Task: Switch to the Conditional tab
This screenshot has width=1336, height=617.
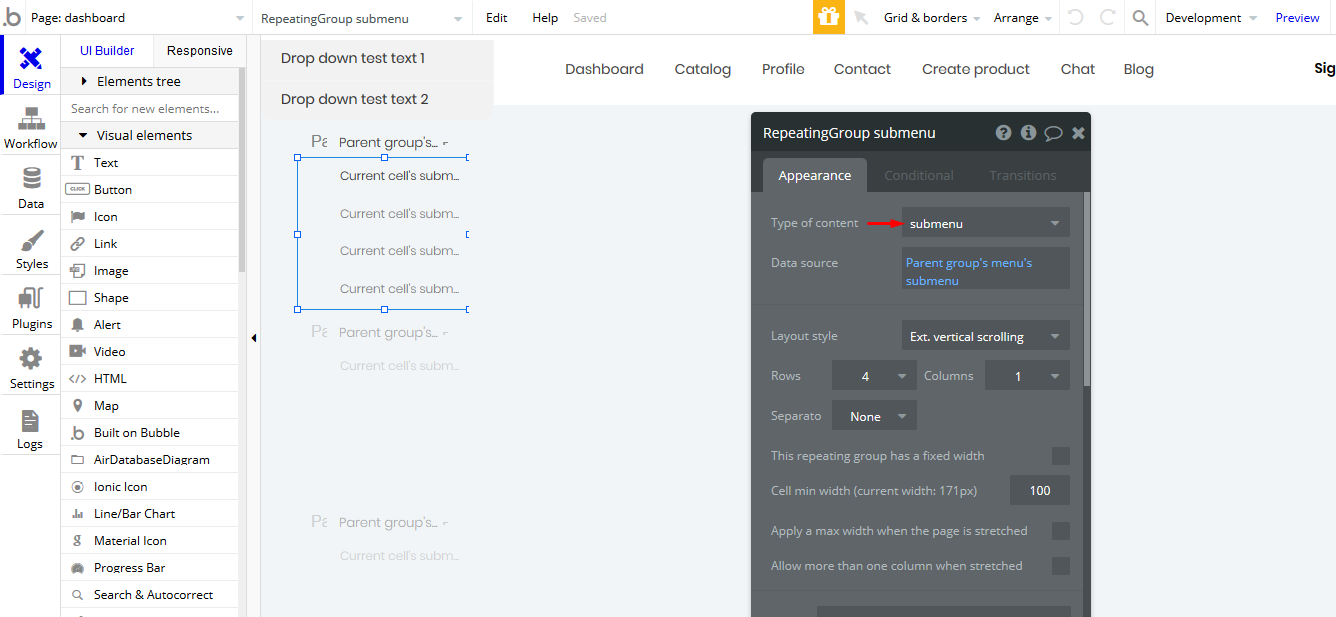Action: pyautogui.click(x=919, y=175)
